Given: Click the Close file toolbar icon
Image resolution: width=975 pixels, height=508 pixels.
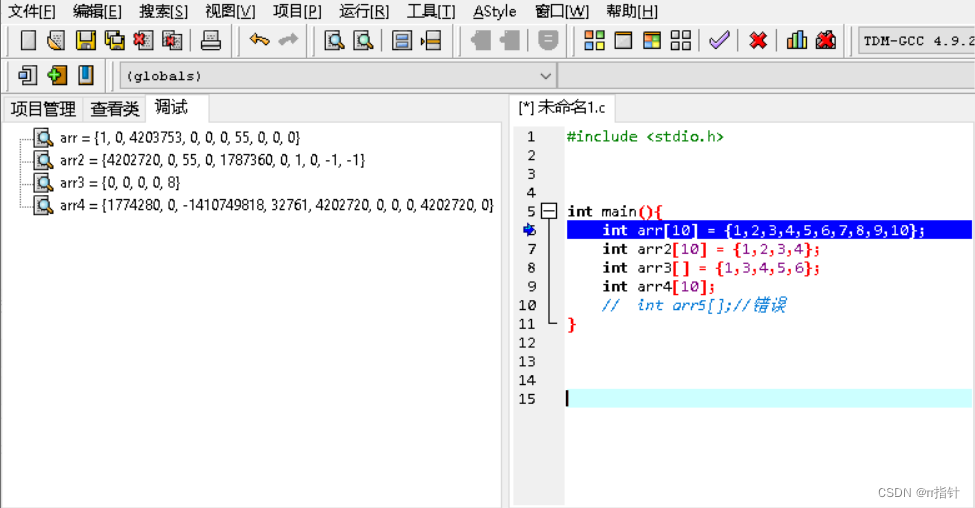Looking at the screenshot, I should [143, 40].
